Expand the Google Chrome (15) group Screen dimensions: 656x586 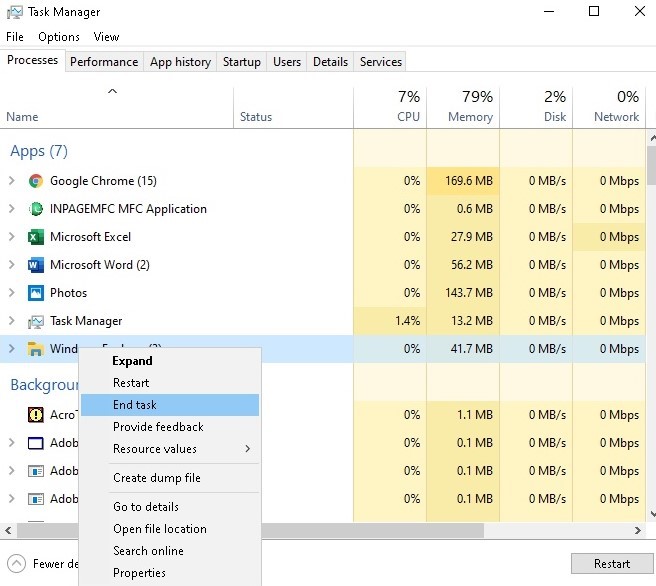tap(12, 181)
